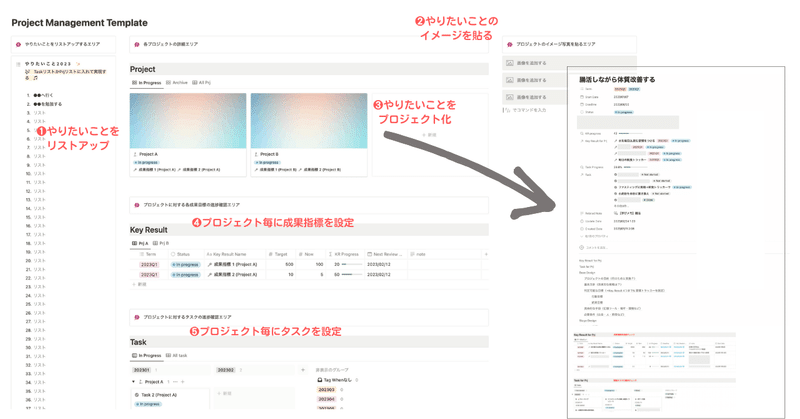Click the icon of the タスクの進捗確認エリア callout
This screenshot has width=800, height=419.
coord(137,317)
